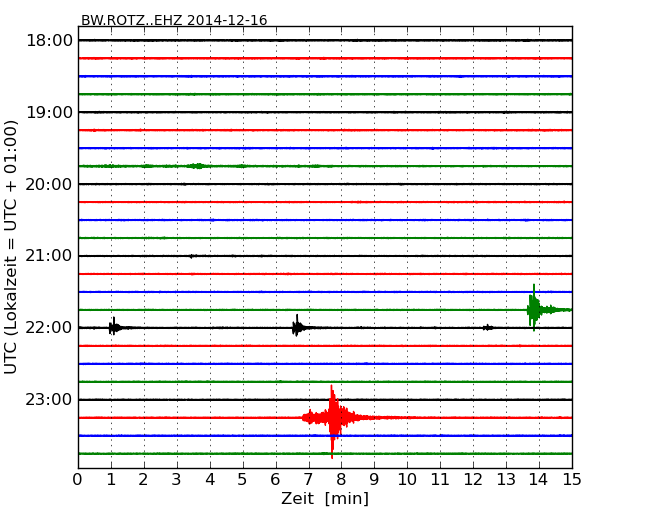Click the 19:00 time label

(x=49, y=112)
